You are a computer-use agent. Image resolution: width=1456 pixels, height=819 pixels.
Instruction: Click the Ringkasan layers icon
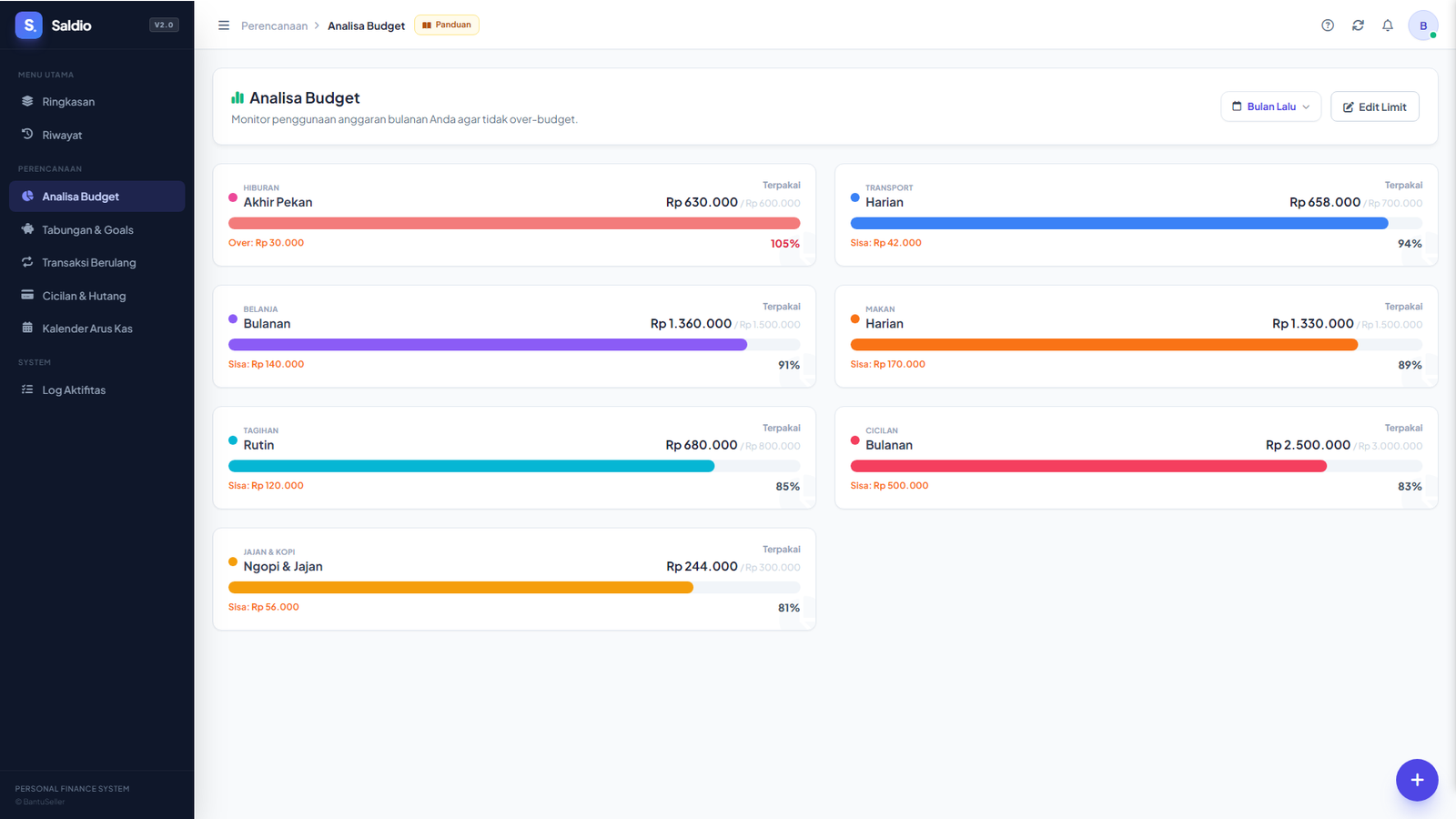(27, 101)
